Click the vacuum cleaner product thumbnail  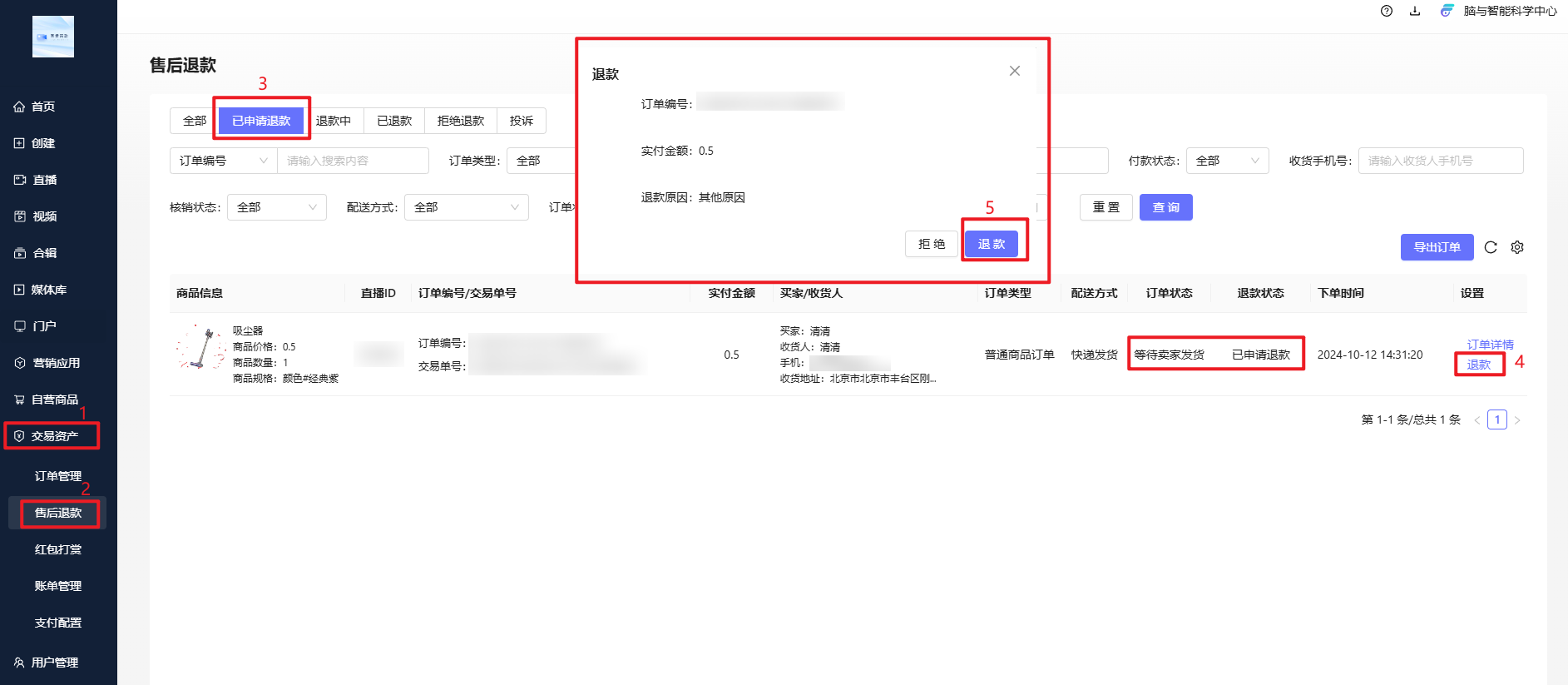click(200, 348)
